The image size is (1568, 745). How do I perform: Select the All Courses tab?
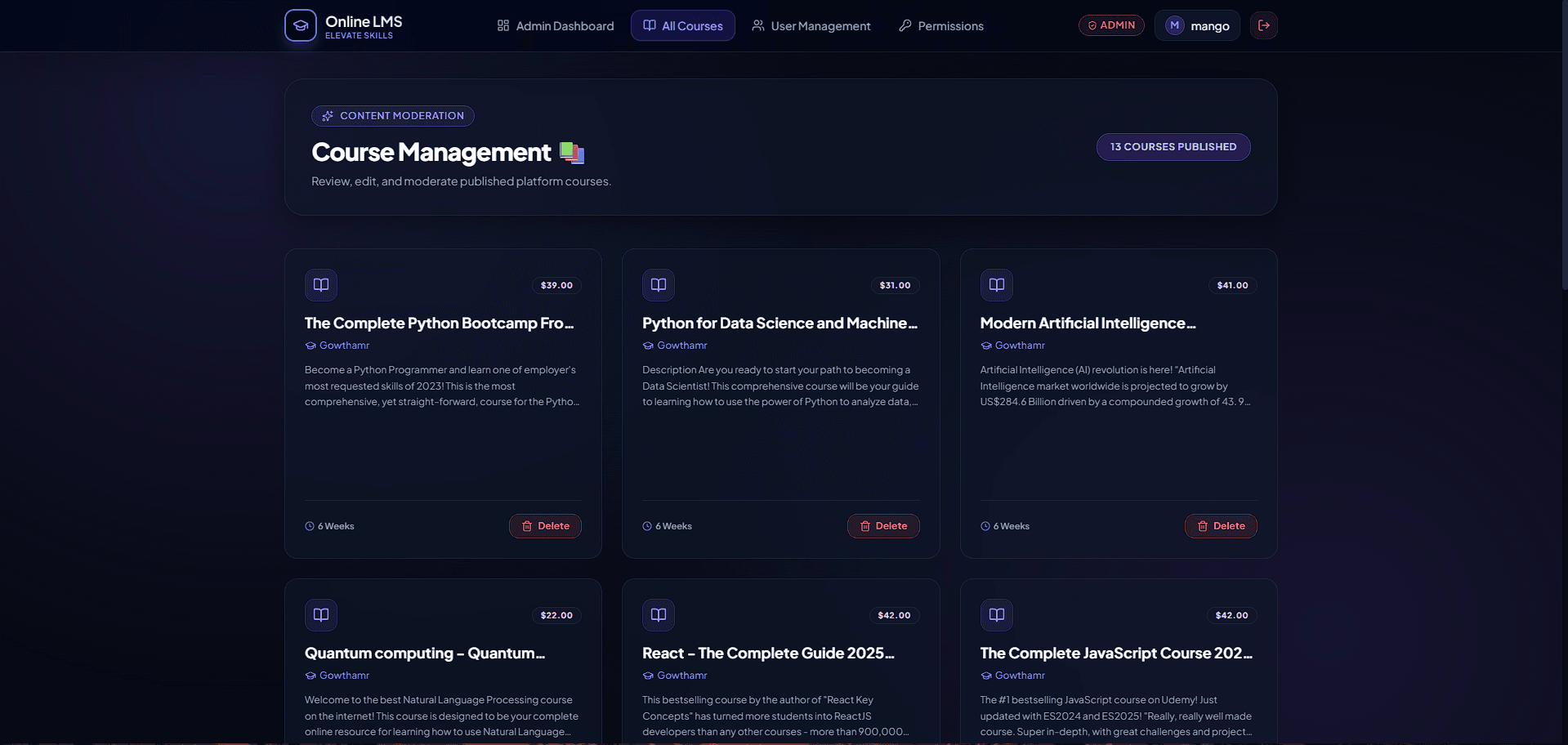(x=683, y=26)
